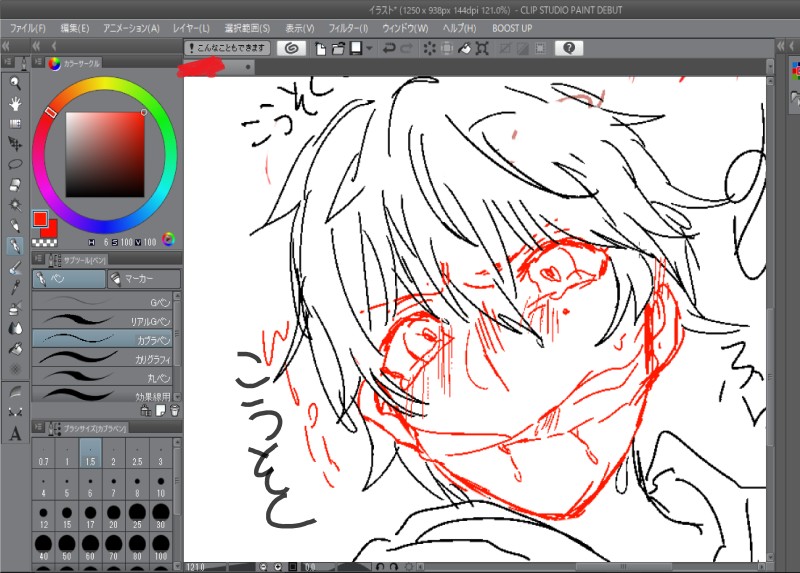Select the Auto select magic wand tool

click(x=15, y=205)
